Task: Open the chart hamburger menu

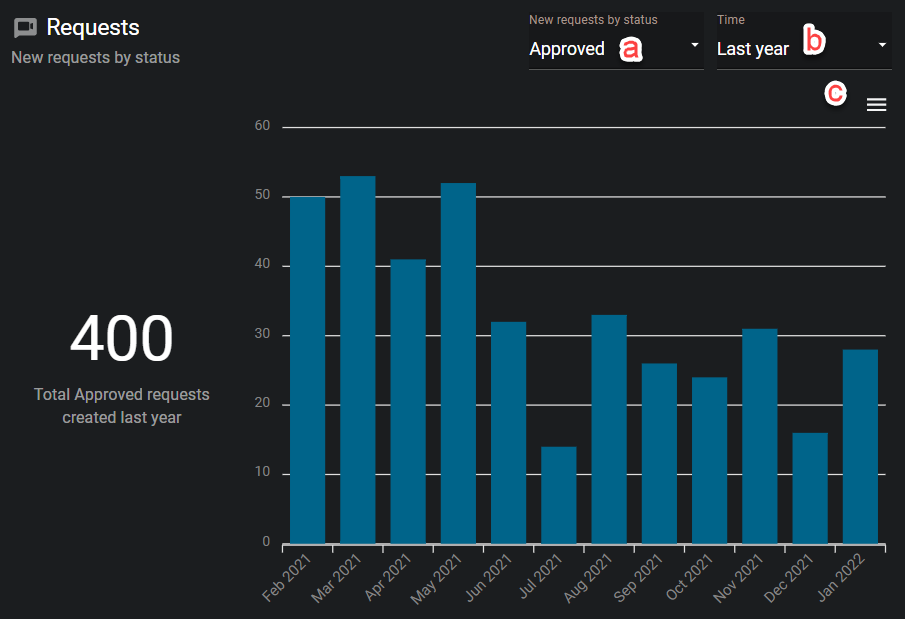Action: (x=876, y=105)
